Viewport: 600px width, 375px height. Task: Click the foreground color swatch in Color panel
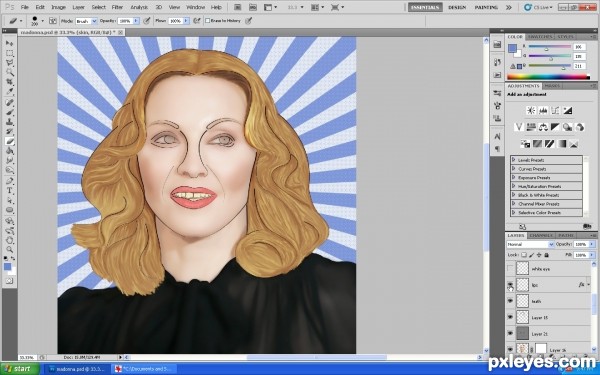[512, 48]
